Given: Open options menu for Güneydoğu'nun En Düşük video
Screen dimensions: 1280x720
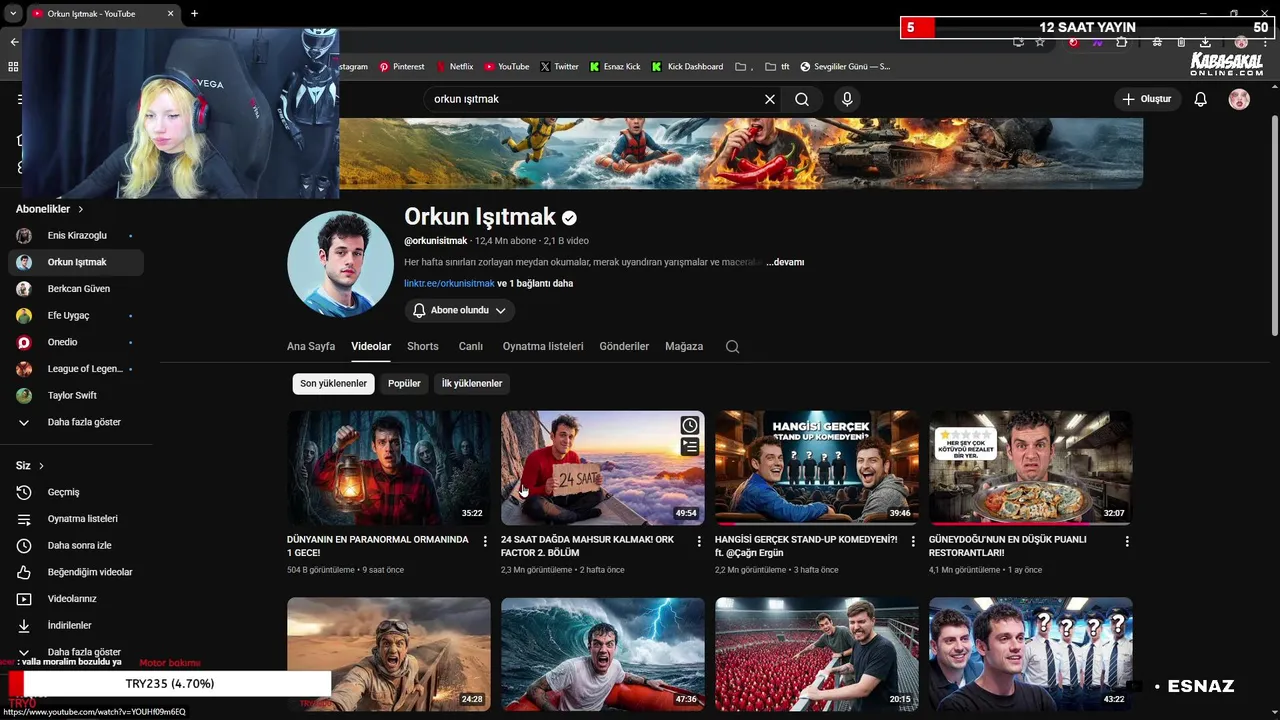Looking at the screenshot, I should point(1127,541).
